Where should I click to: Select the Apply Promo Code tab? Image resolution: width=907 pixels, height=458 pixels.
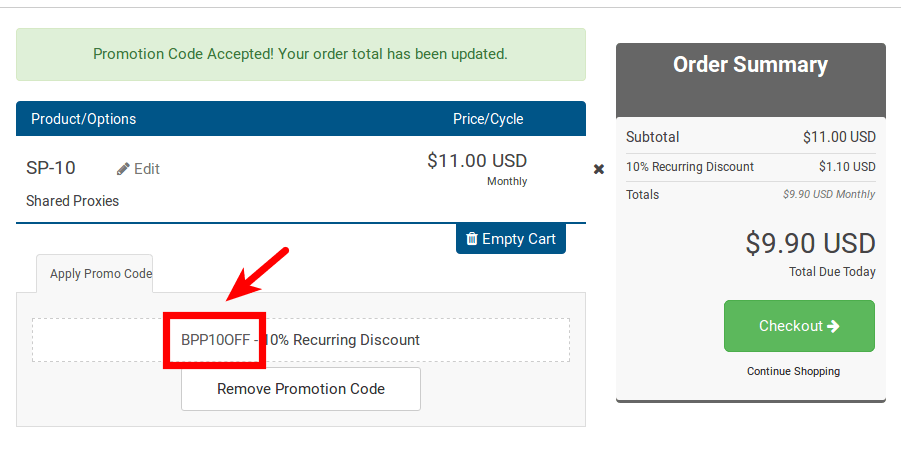click(95, 274)
